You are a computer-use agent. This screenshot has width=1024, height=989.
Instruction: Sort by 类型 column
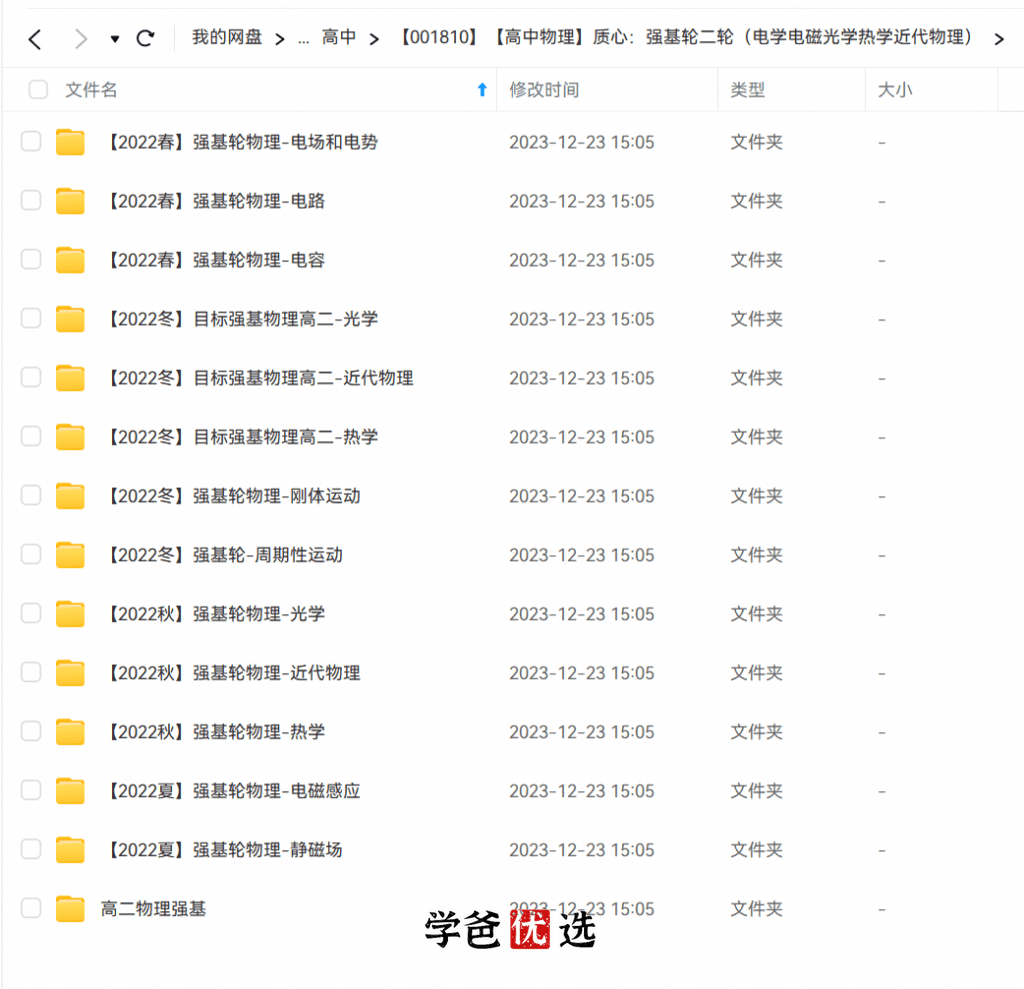pos(748,89)
